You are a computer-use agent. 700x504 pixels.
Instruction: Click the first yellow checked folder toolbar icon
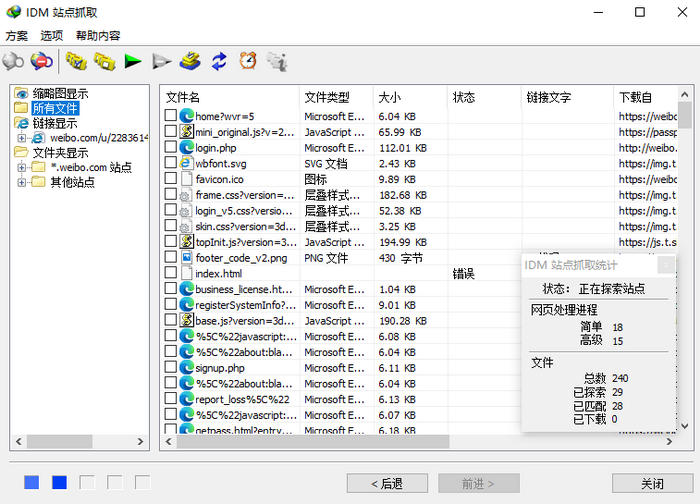coord(76,61)
